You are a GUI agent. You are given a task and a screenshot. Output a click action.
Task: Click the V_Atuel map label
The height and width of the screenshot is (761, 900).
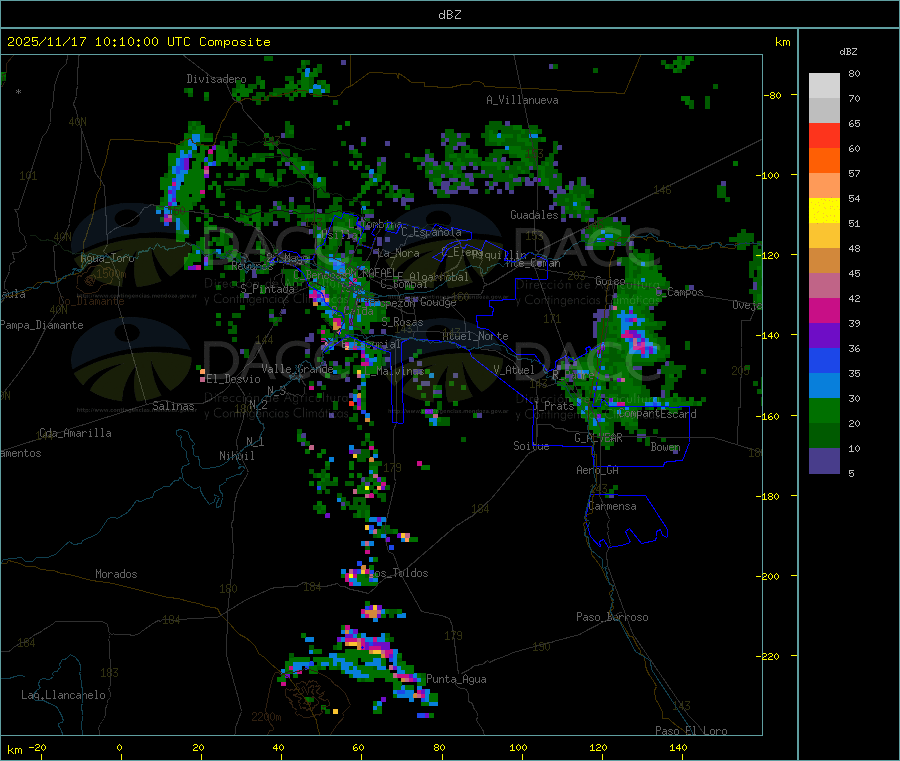(514, 370)
